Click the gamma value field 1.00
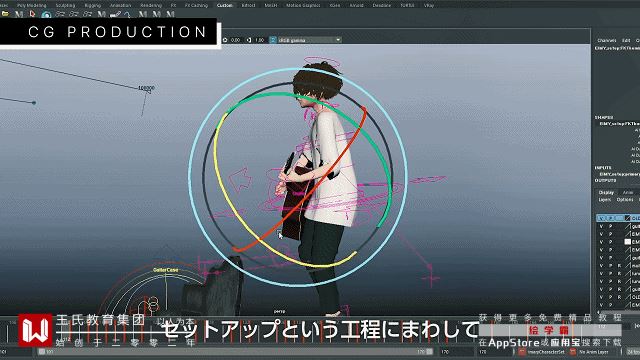This screenshot has width=640, height=360. 259,40
